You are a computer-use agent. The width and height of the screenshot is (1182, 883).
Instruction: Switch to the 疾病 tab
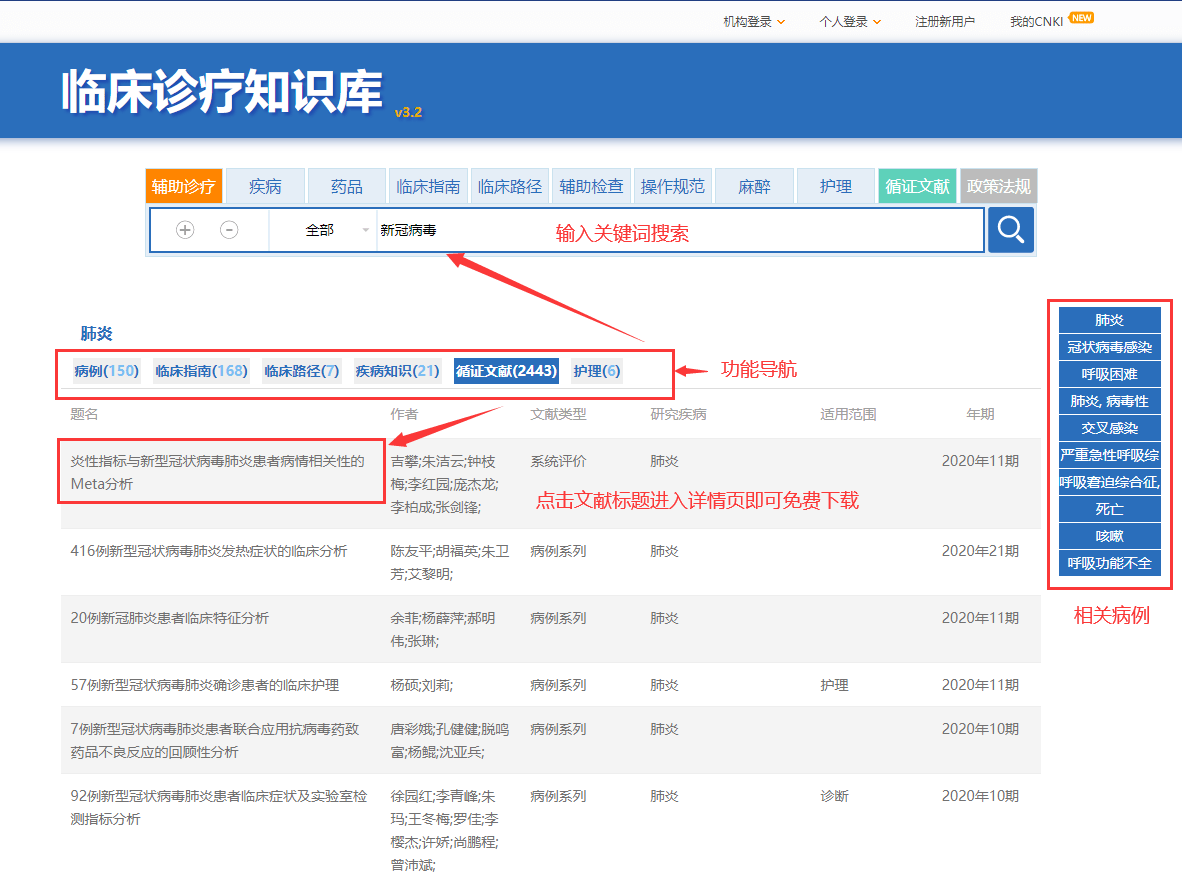point(265,186)
